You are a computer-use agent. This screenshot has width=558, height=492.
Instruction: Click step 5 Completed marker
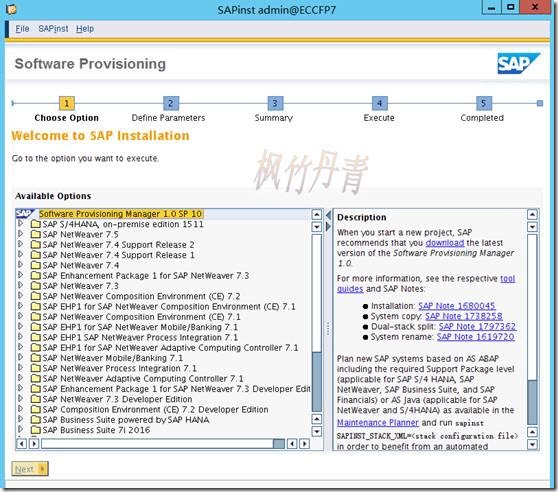[484, 104]
